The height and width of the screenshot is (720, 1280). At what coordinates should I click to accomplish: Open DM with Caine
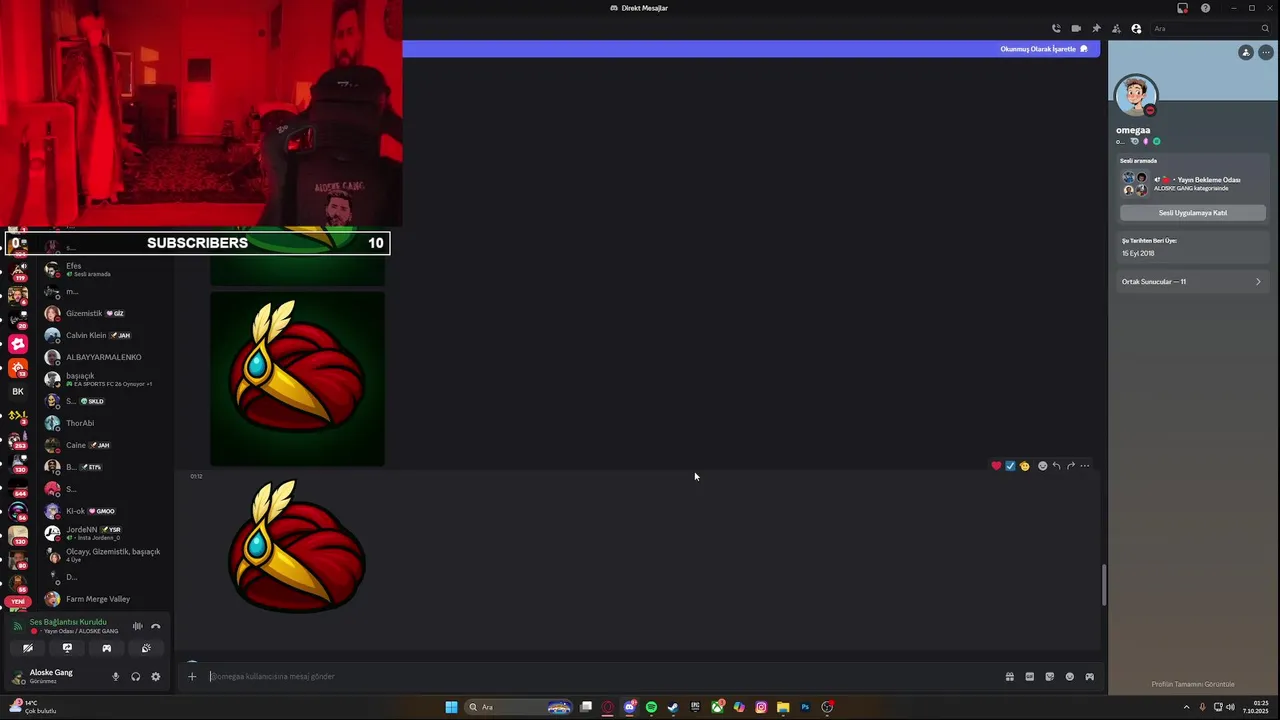(104, 445)
